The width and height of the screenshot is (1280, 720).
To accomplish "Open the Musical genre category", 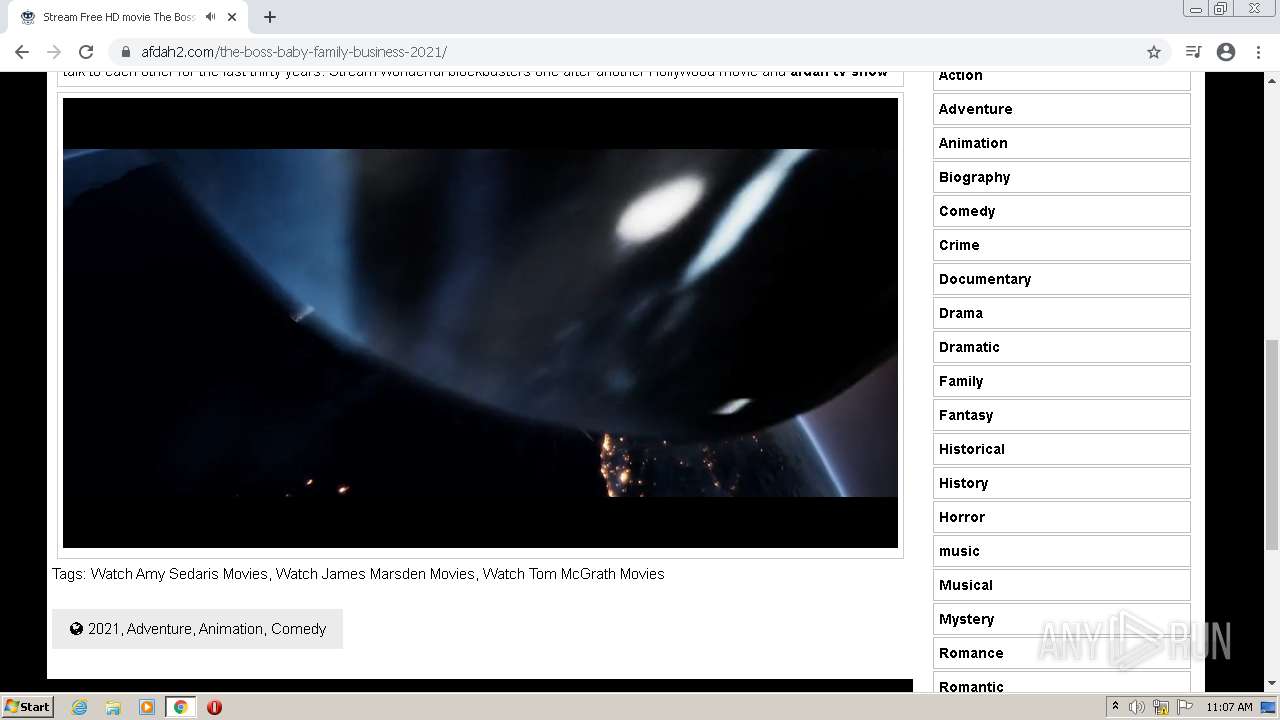I will pyautogui.click(x=1061, y=585).
